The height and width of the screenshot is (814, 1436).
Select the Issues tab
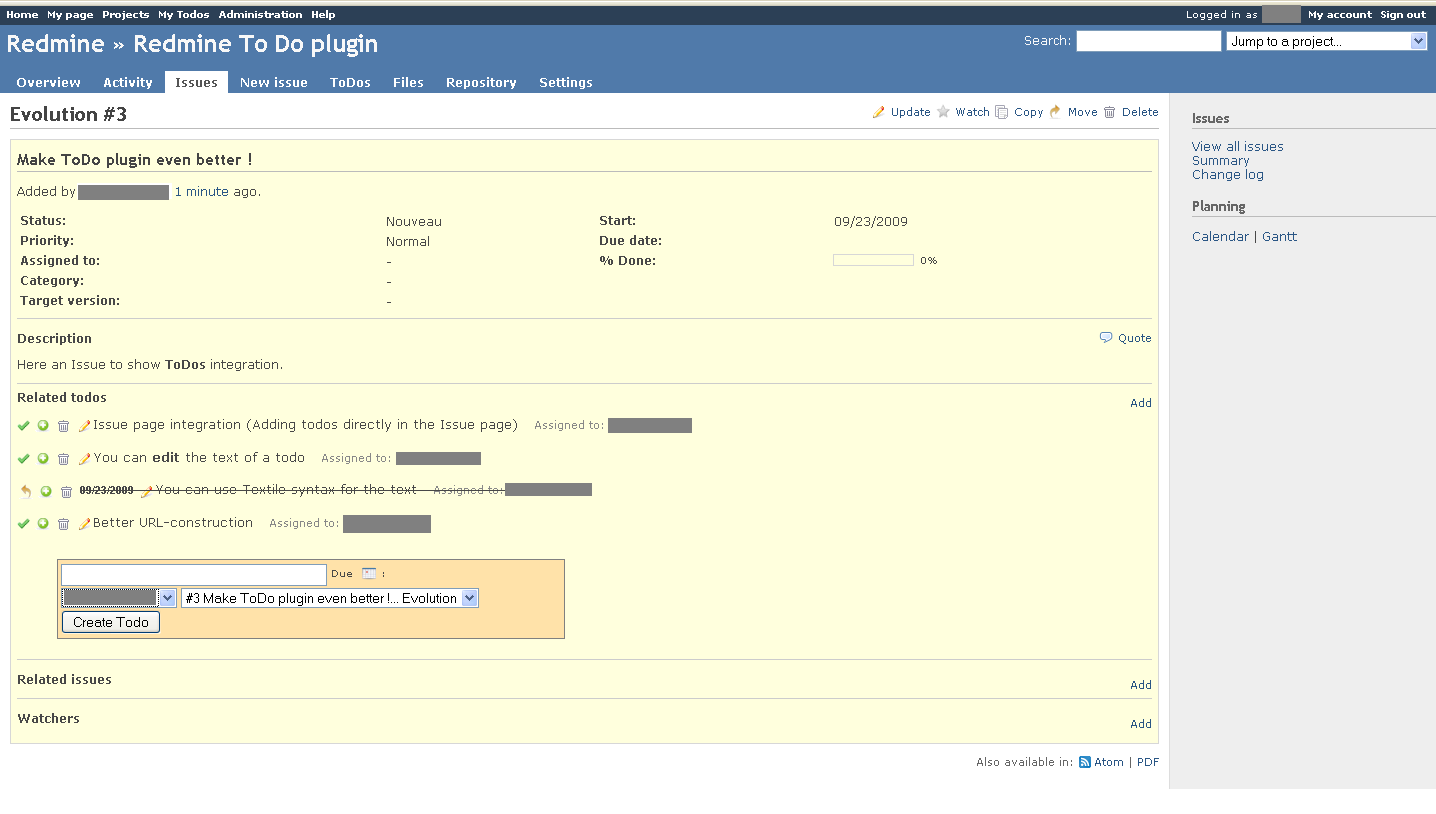pyautogui.click(x=196, y=82)
